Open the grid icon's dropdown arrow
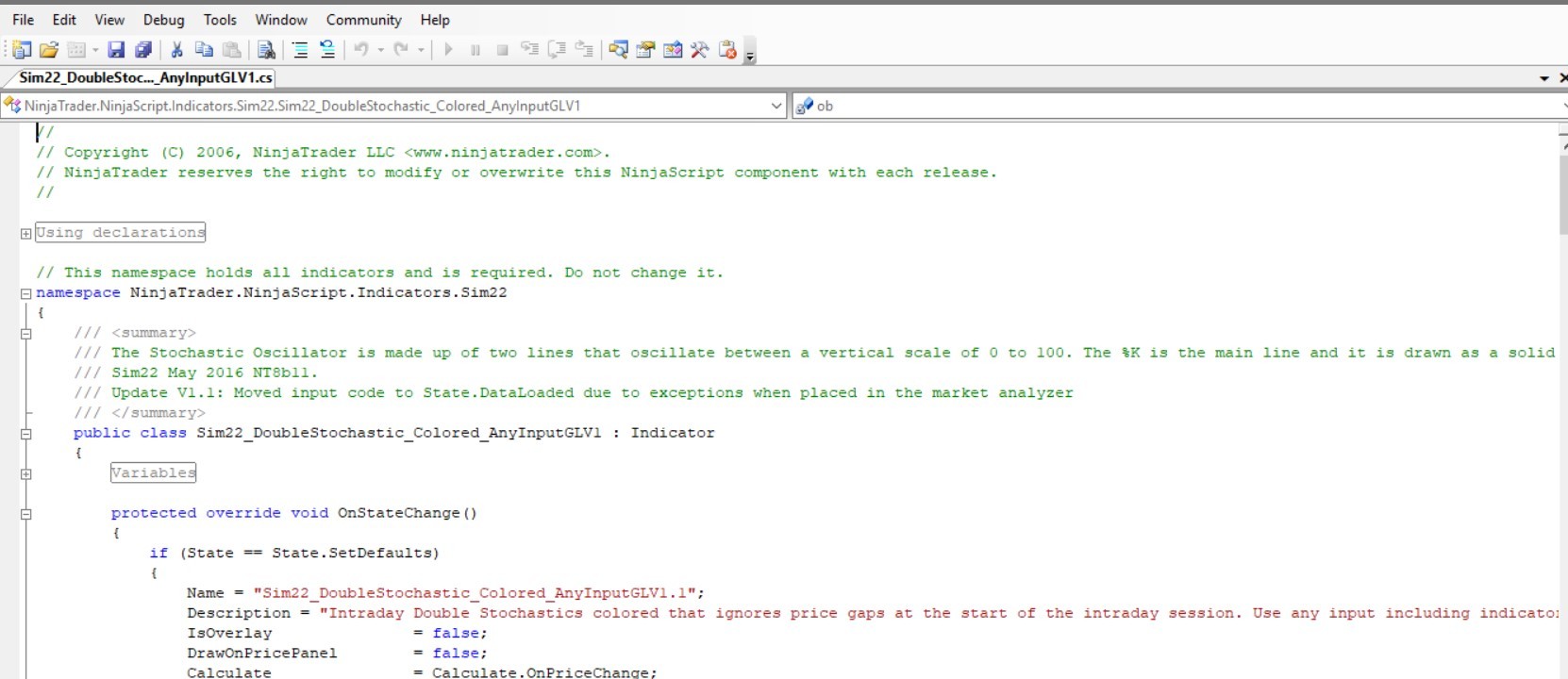 95,50
